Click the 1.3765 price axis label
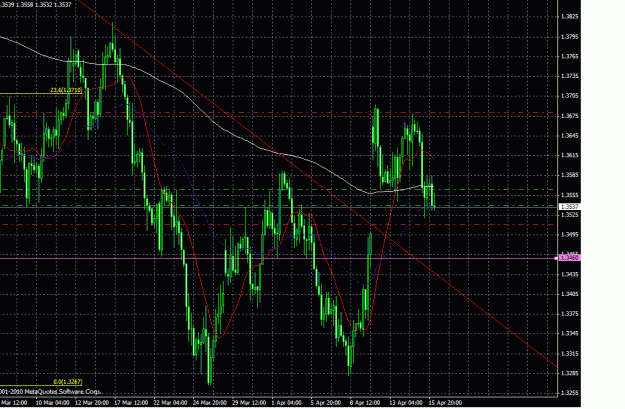 569,57
